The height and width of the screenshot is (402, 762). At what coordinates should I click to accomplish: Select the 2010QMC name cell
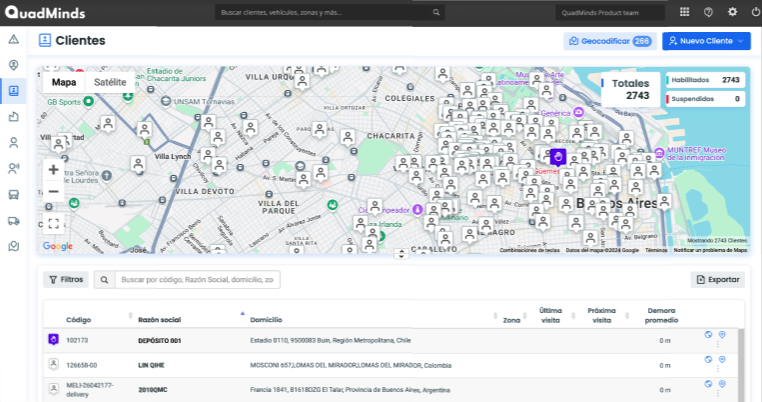coord(153,390)
